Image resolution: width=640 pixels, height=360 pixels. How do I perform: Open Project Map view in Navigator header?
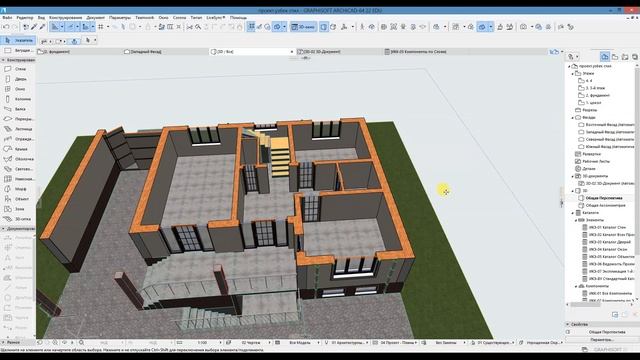pos(605,57)
